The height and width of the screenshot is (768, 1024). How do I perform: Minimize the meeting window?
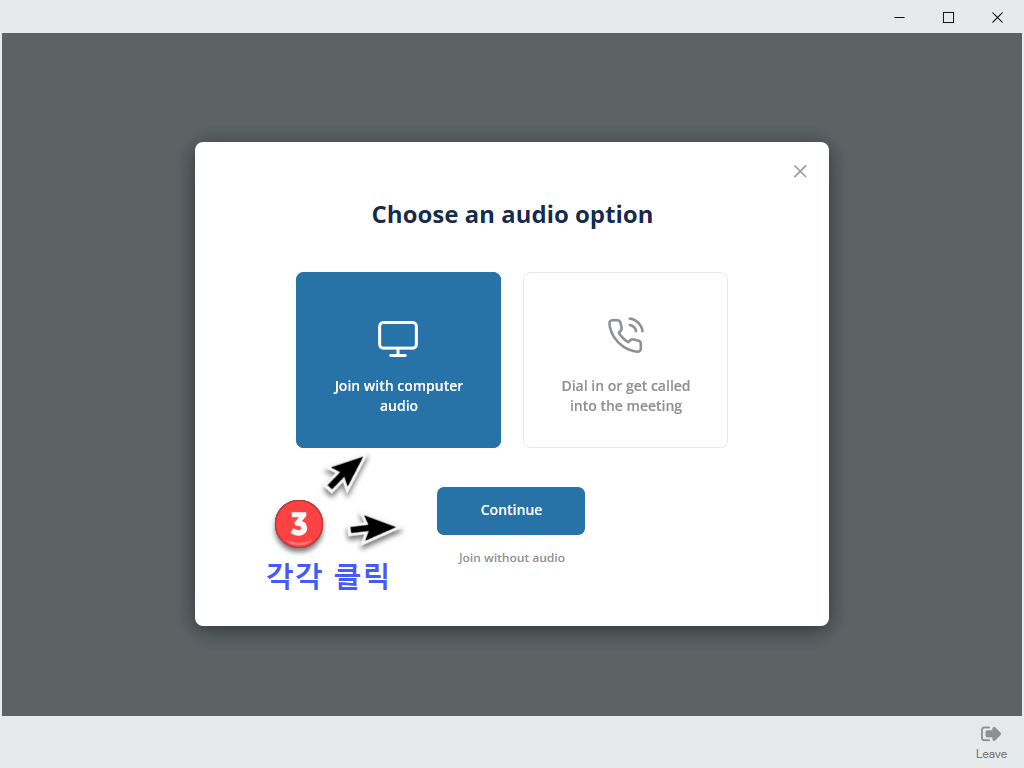(x=900, y=17)
